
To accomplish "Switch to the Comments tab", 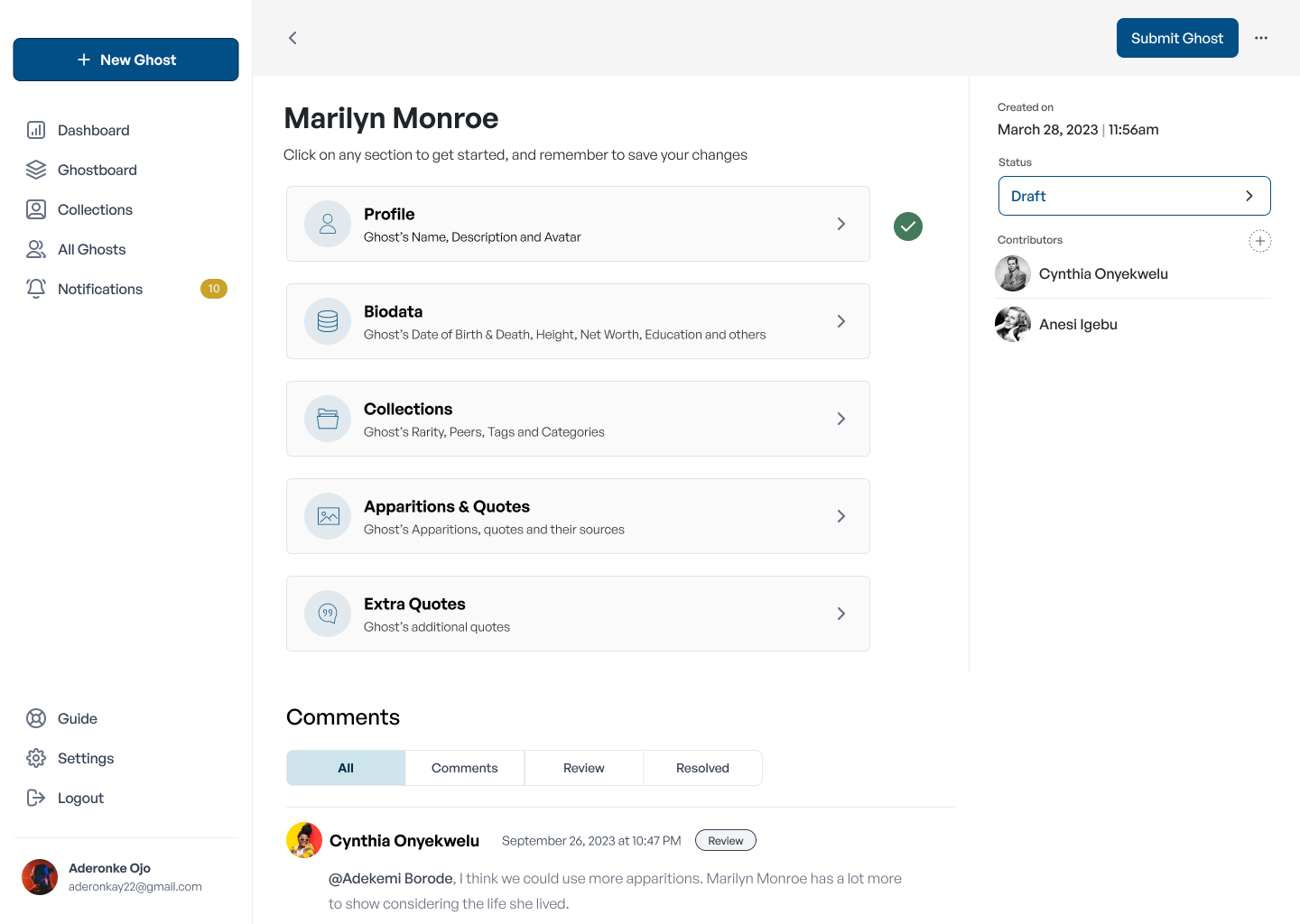I will click(x=465, y=768).
